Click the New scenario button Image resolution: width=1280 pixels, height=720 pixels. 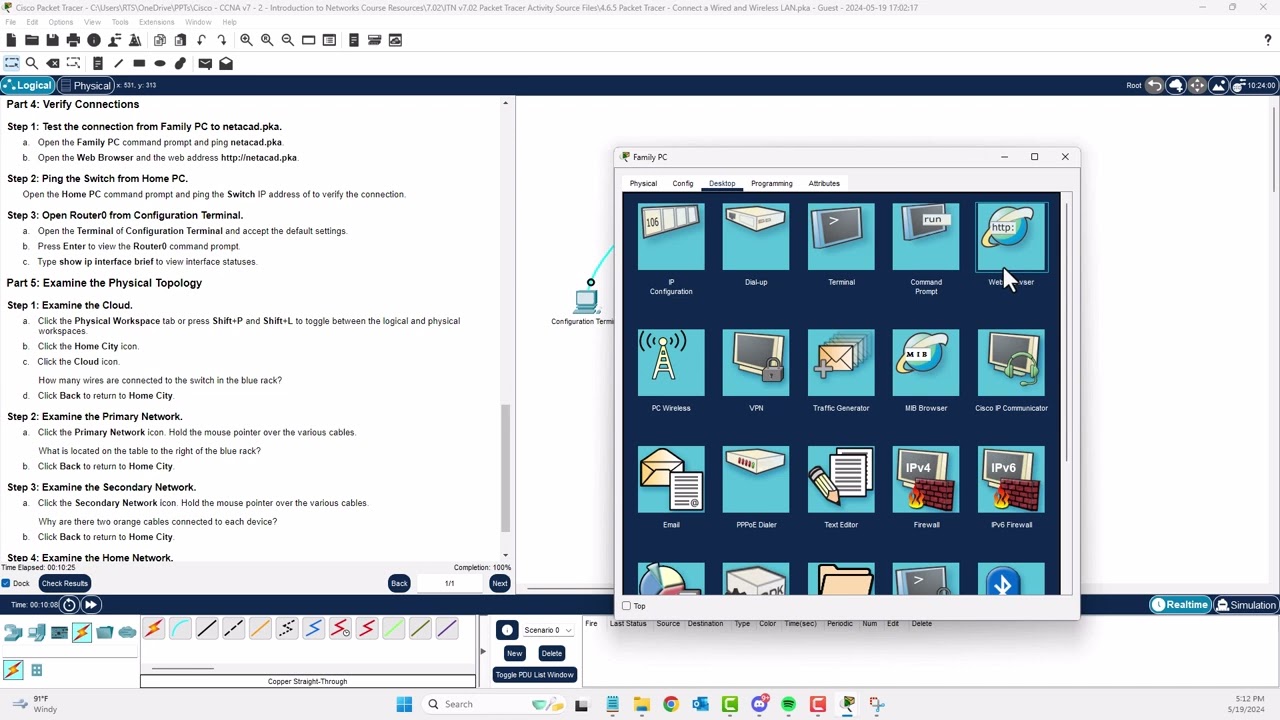(x=514, y=653)
